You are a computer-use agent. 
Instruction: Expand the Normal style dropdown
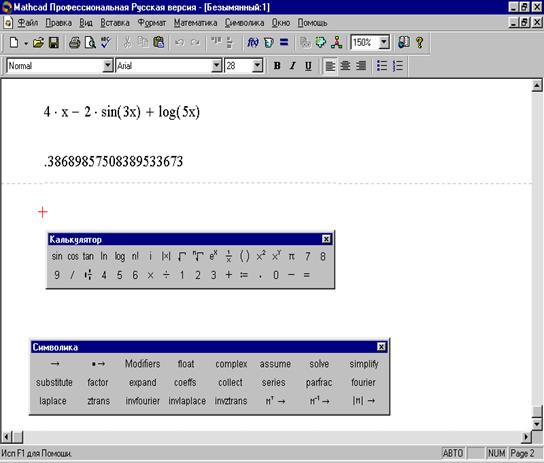point(108,66)
